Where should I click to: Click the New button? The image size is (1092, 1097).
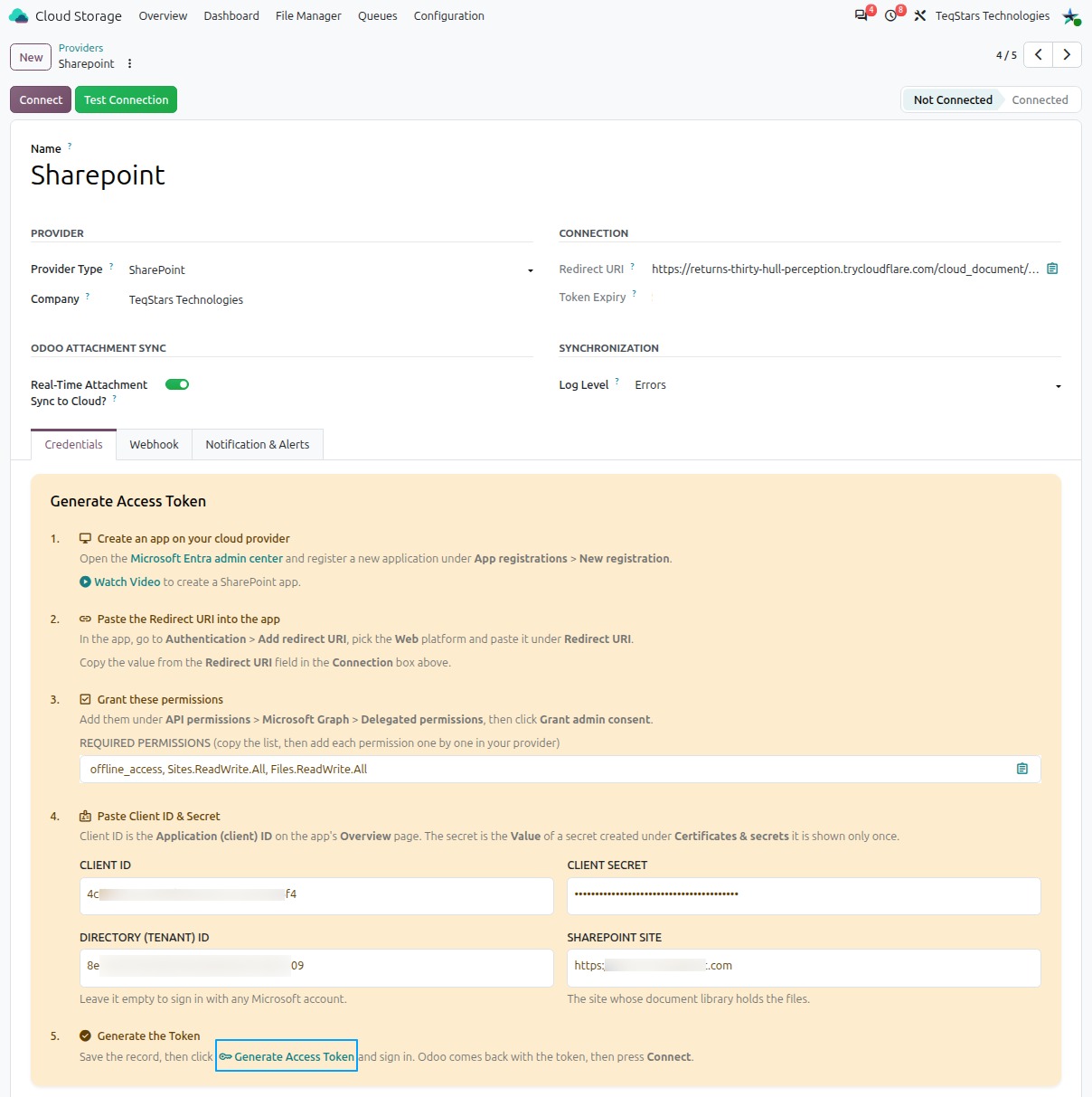[x=31, y=57]
